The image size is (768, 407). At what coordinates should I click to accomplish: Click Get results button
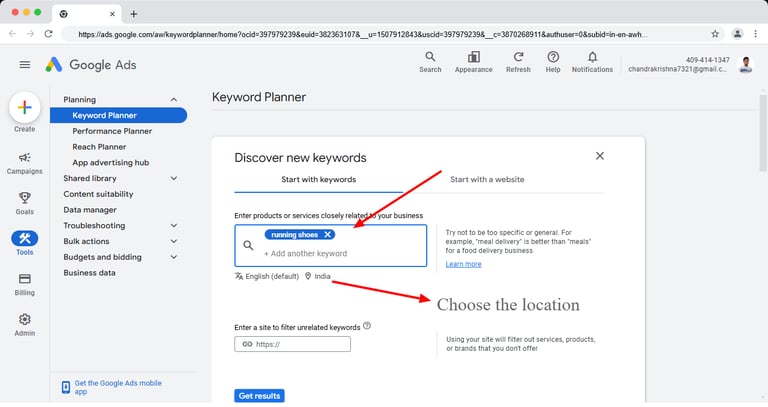(x=259, y=395)
